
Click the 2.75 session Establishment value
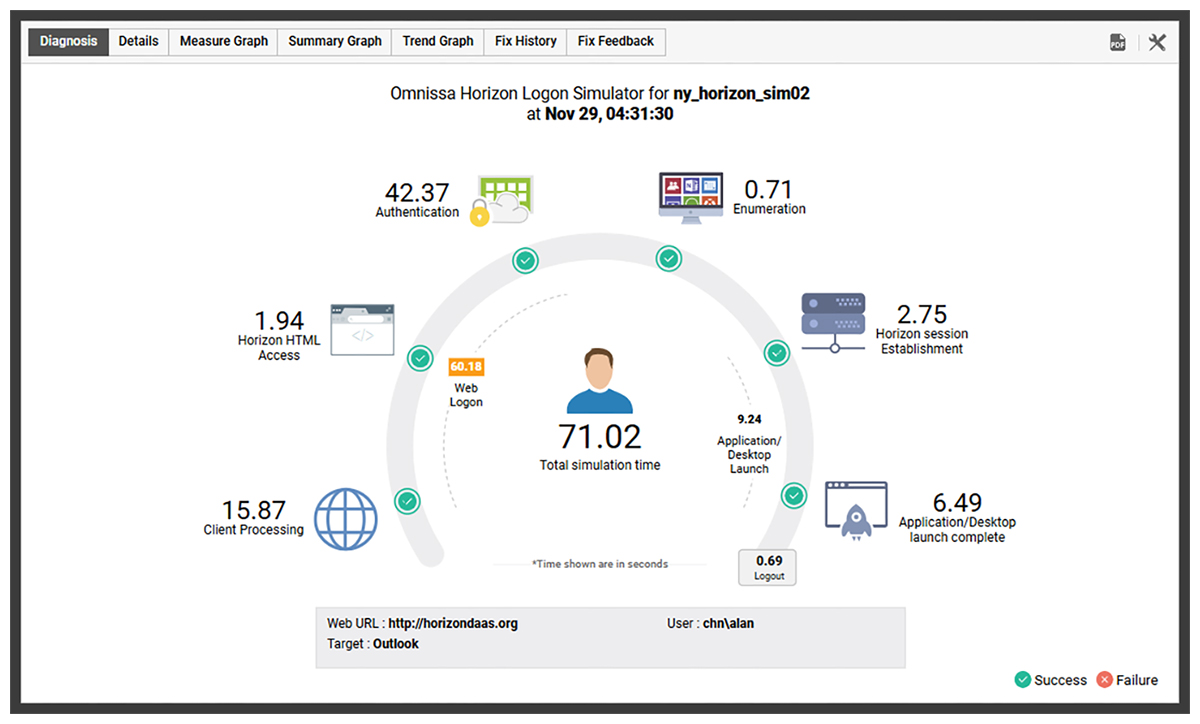[922, 314]
